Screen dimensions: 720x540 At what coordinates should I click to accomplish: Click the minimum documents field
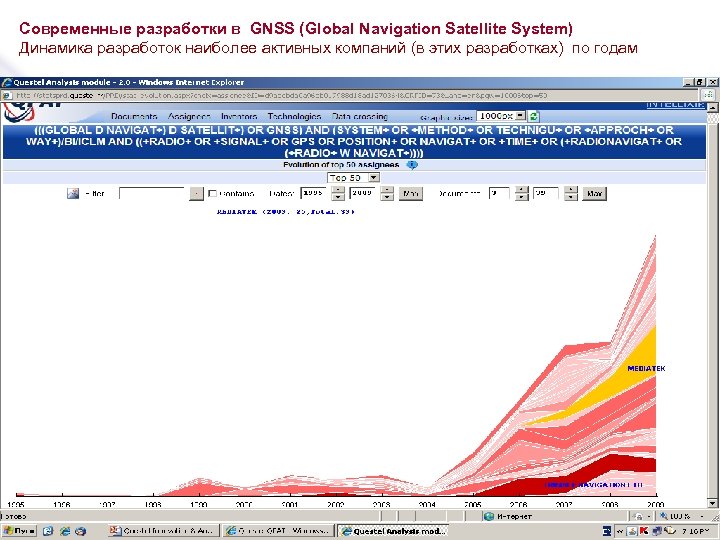499,193
